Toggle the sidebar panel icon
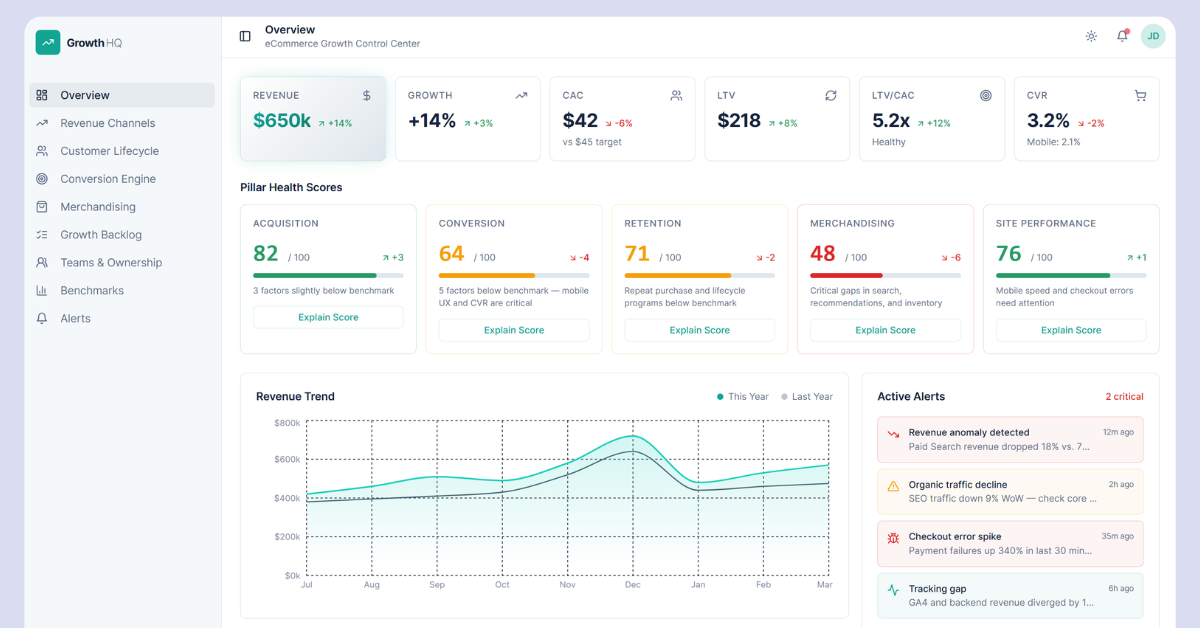1200x628 pixels. click(245, 36)
